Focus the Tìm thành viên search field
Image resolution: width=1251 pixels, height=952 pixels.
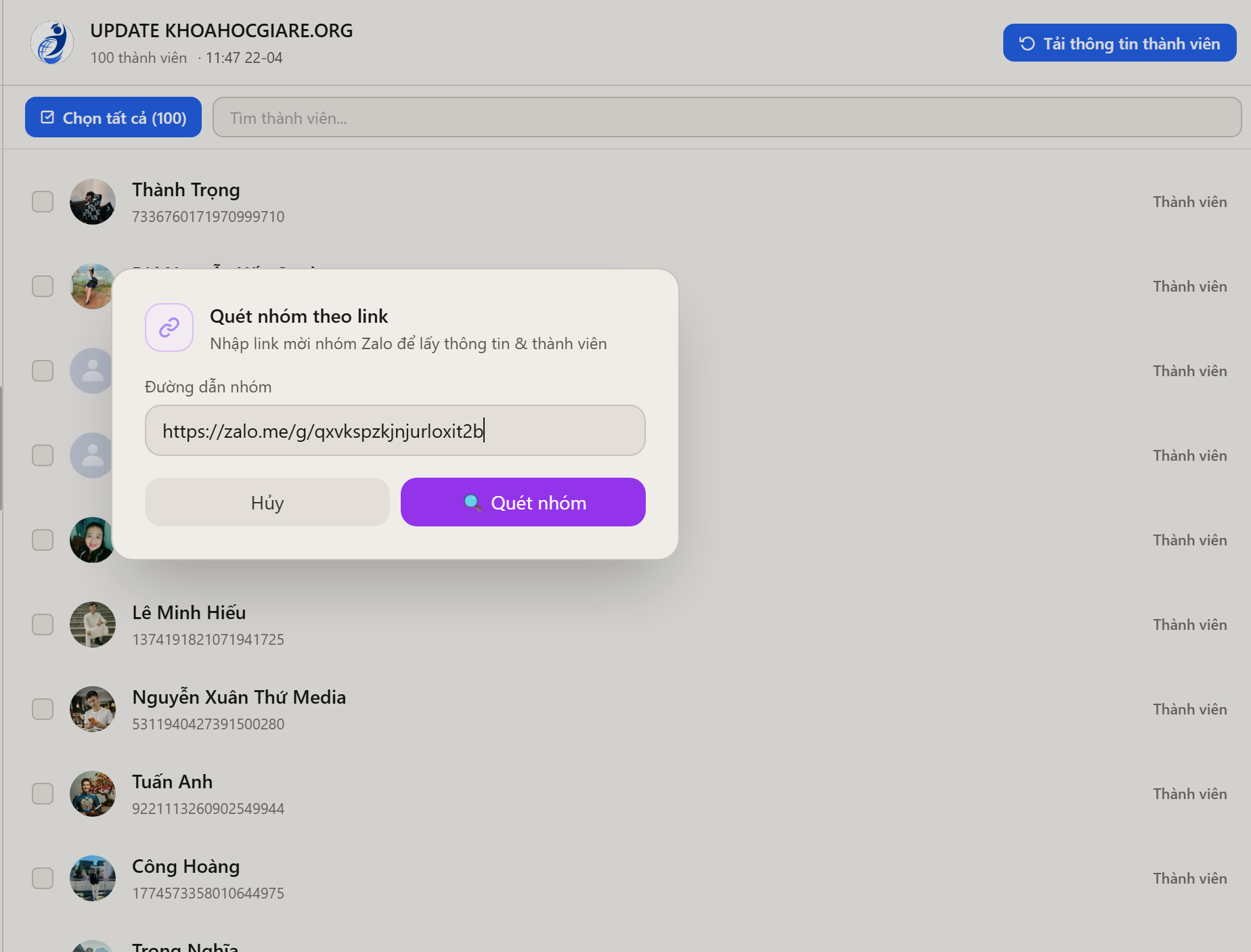point(727,117)
